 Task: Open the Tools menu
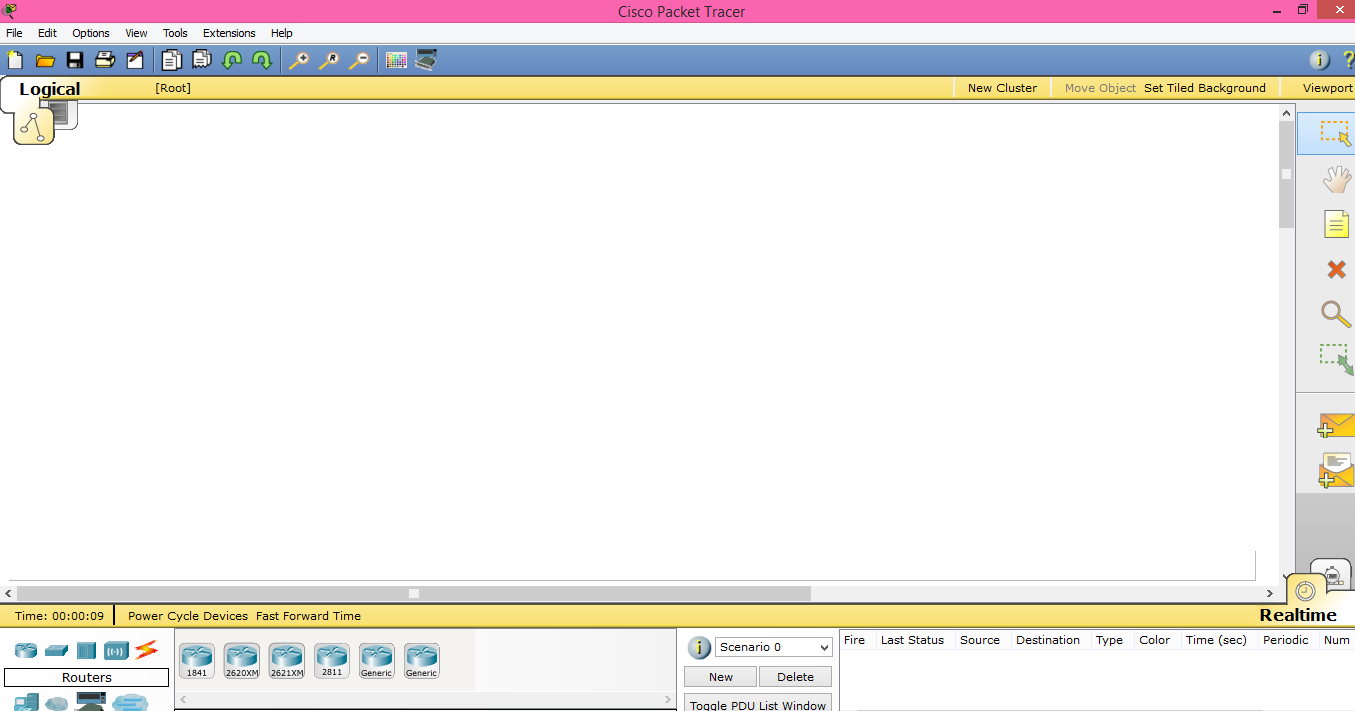[175, 33]
